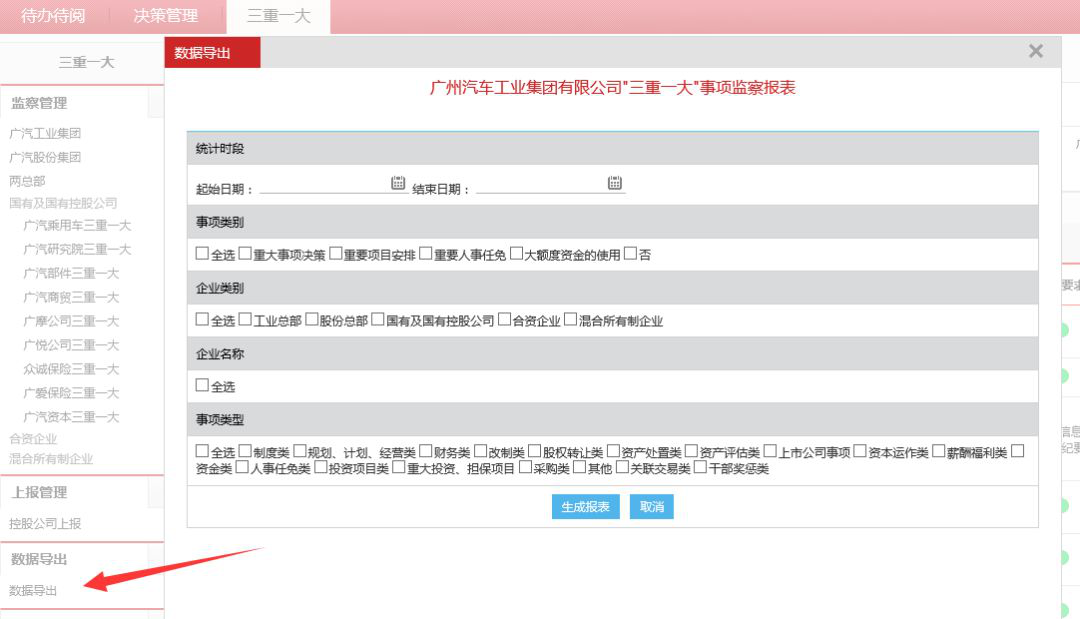Check the 上市公司事项 checkbox

pos(770,451)
